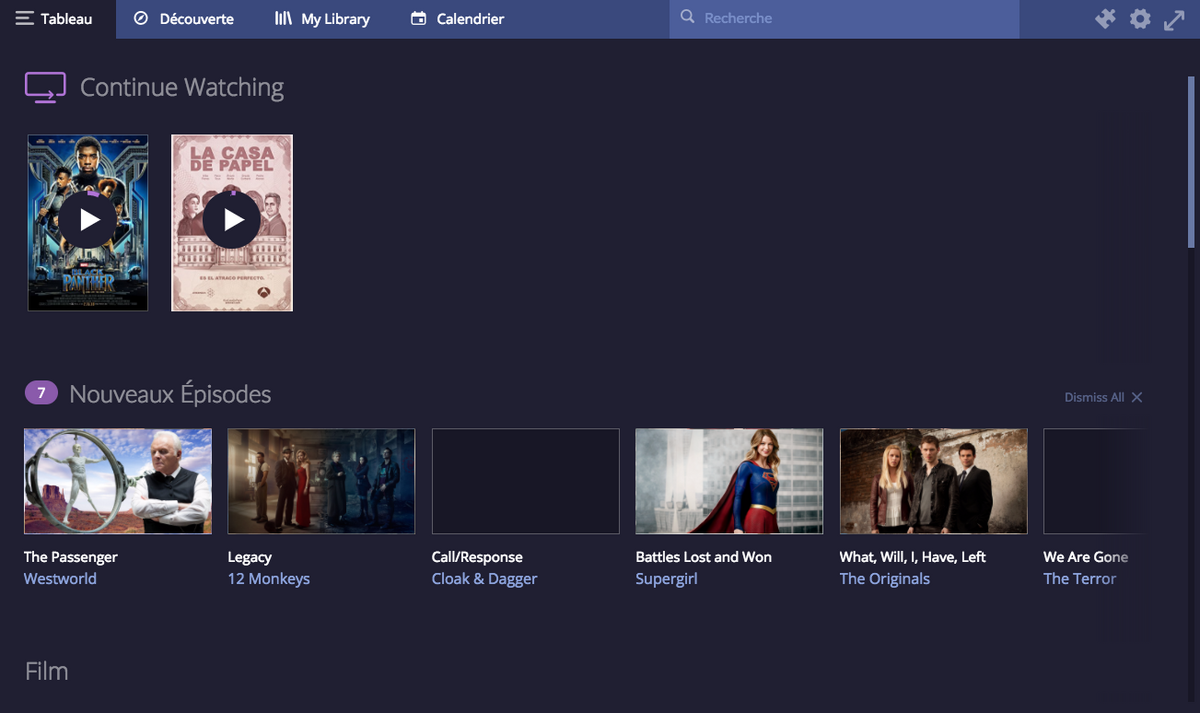Select the episode title "Call/Response"

[477, 557]
